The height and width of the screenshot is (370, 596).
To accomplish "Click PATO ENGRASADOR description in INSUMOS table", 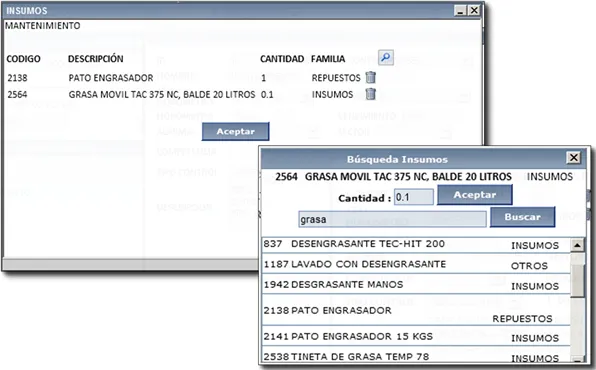I will point(111,78).
